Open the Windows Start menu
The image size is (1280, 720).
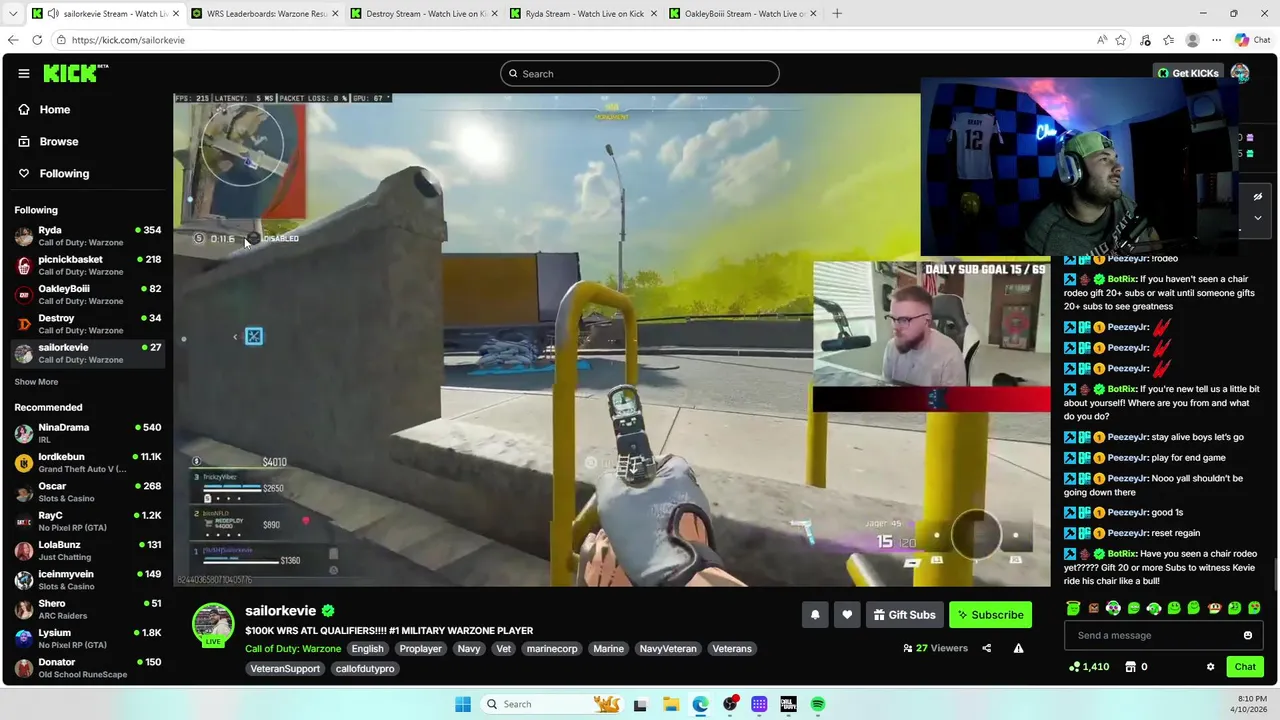tap(463, 704)
